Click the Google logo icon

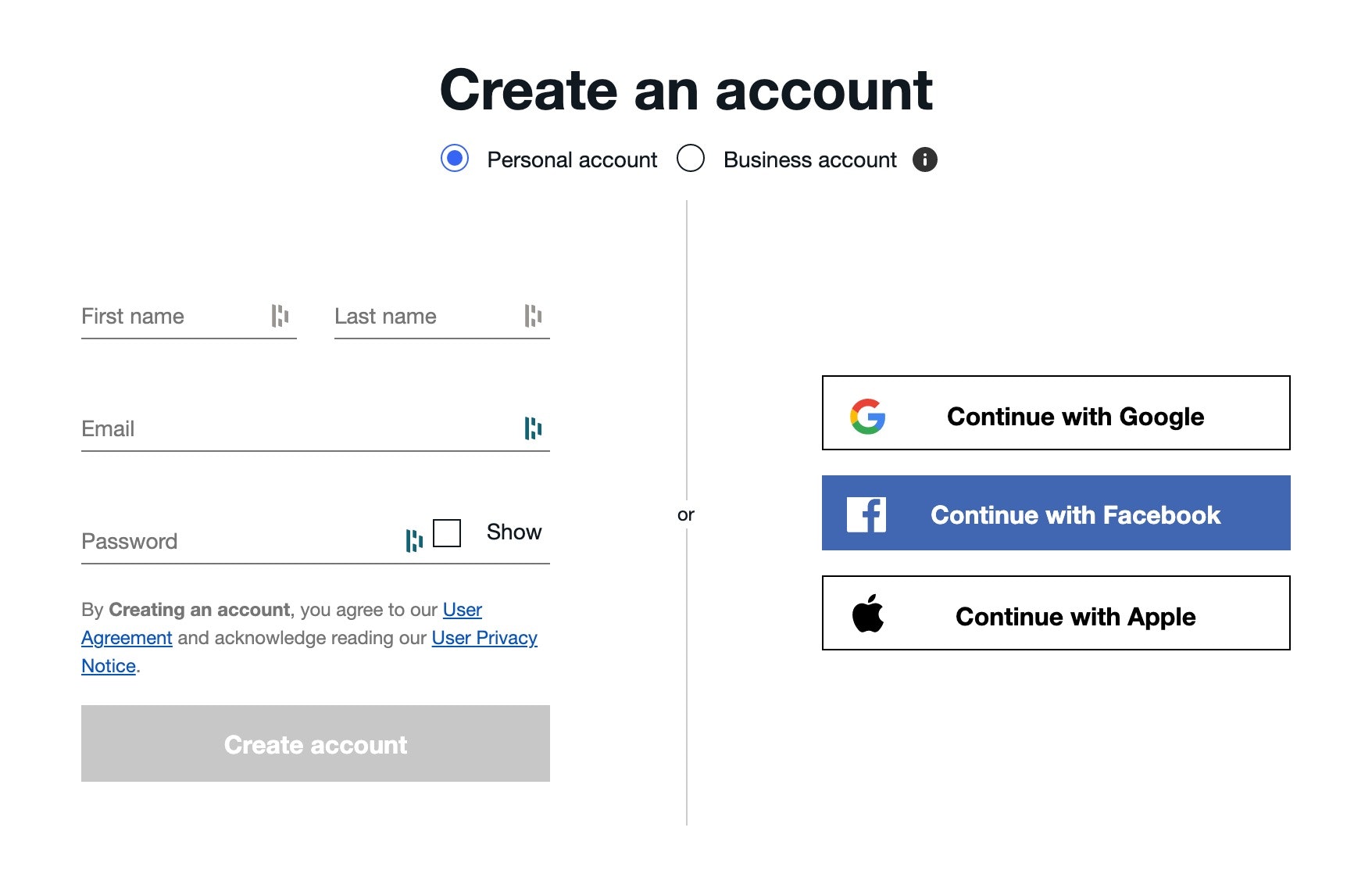pyautogui.click(x=867, y=416)
